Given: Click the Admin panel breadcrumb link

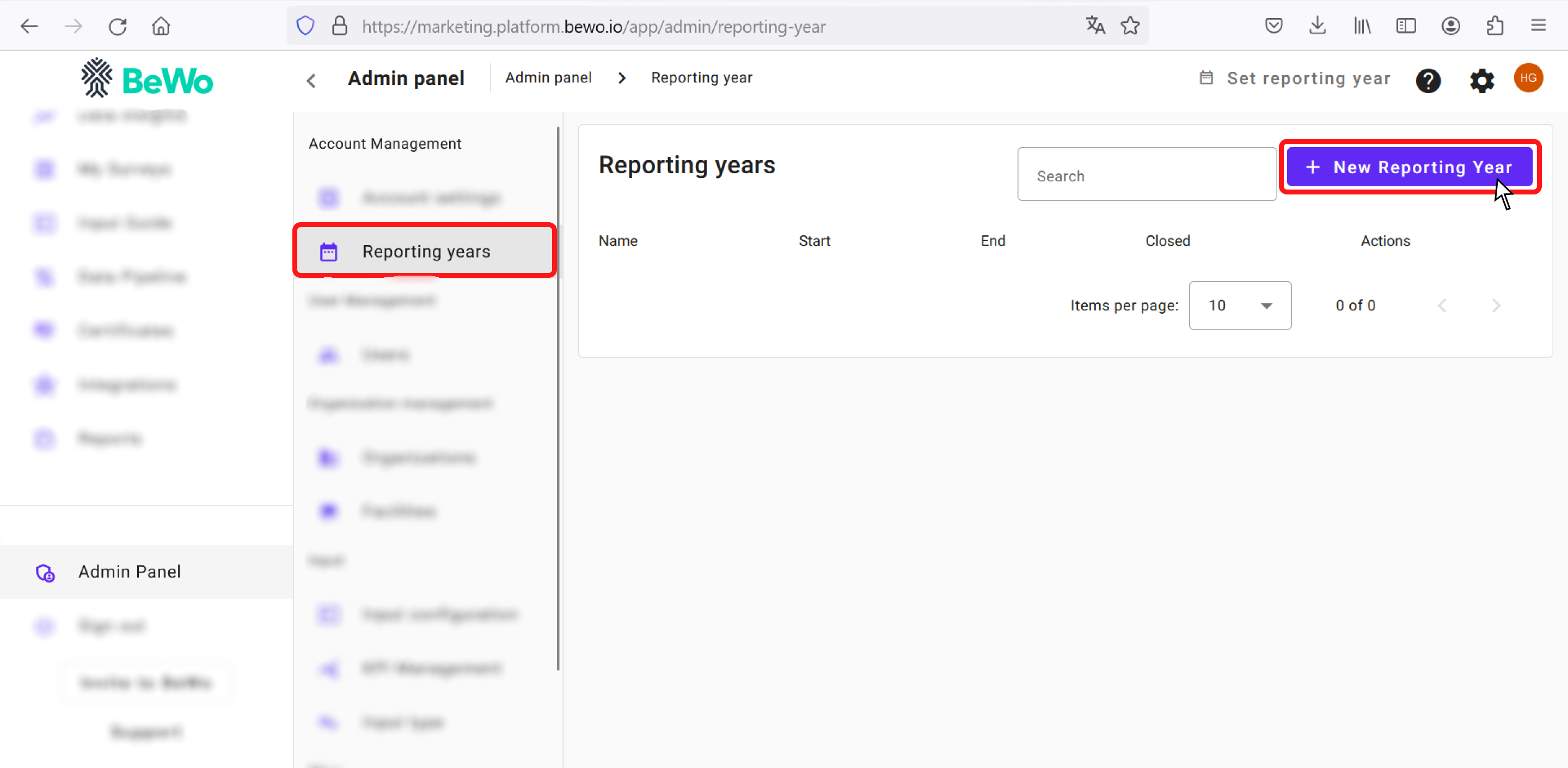Looking at the screenshot, I should 548,78.
